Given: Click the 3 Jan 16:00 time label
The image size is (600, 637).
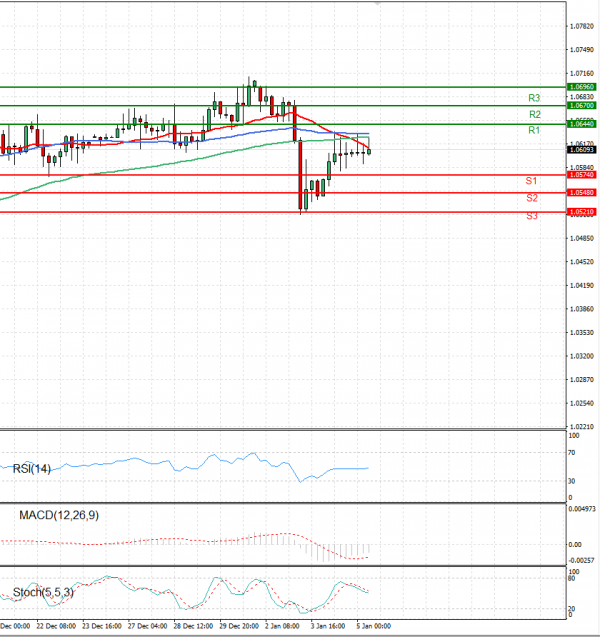Looking at the screenshot, I should click(328, 626).
